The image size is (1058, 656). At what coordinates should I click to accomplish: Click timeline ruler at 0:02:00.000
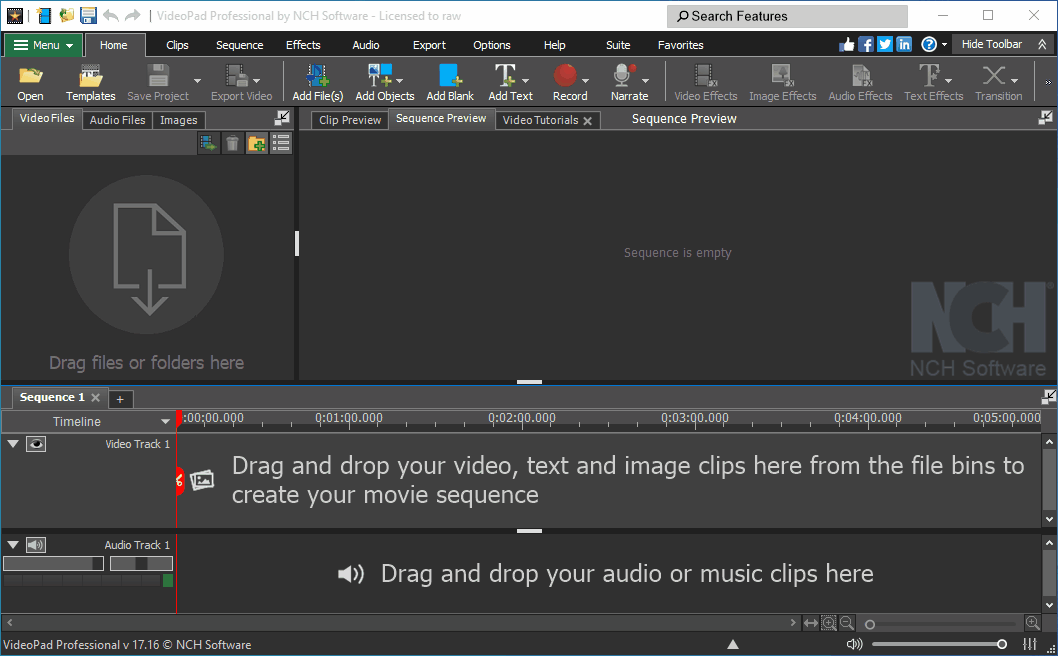[522, 418]
